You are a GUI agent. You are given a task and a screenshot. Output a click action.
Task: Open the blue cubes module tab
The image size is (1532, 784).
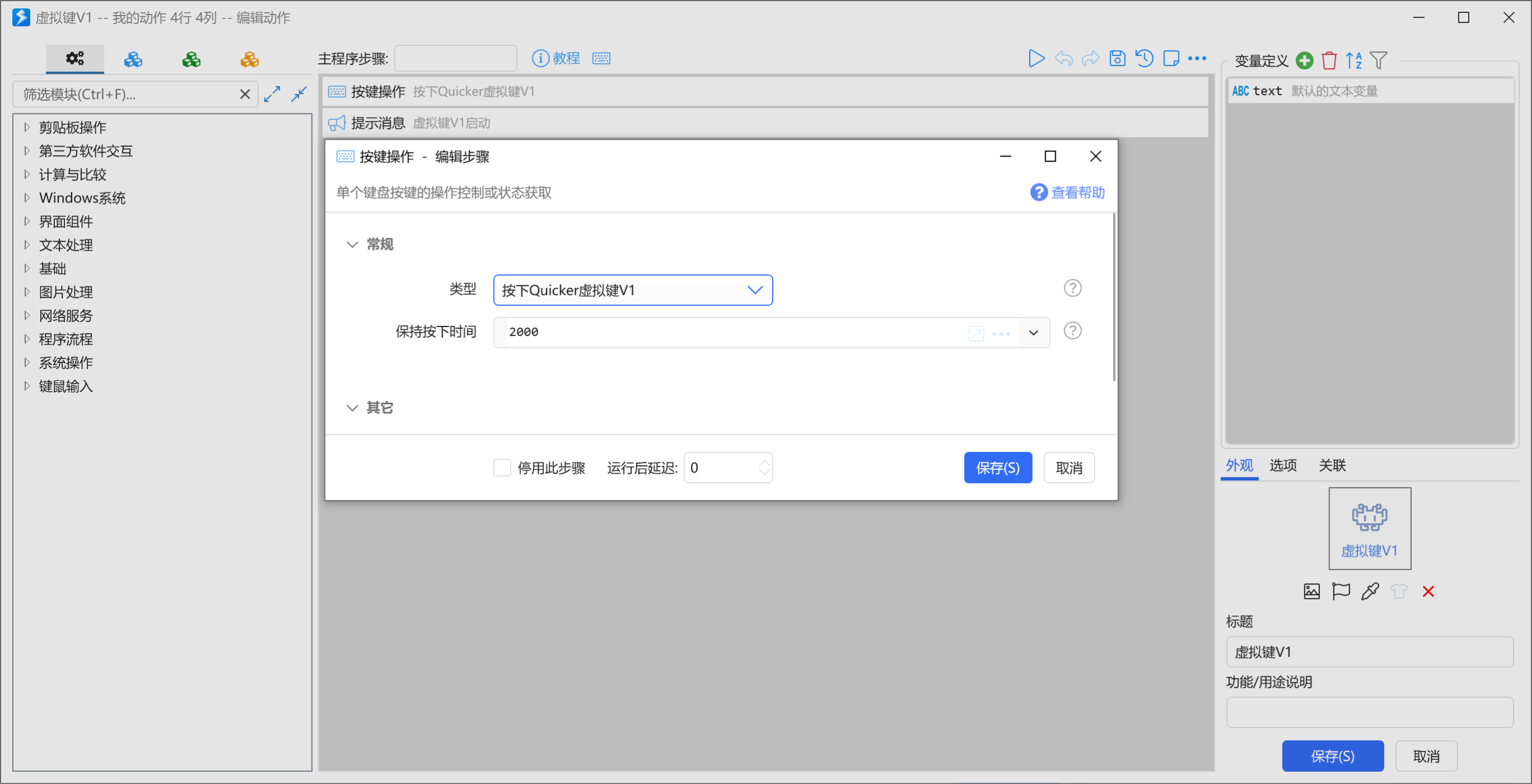click(133, 59)
